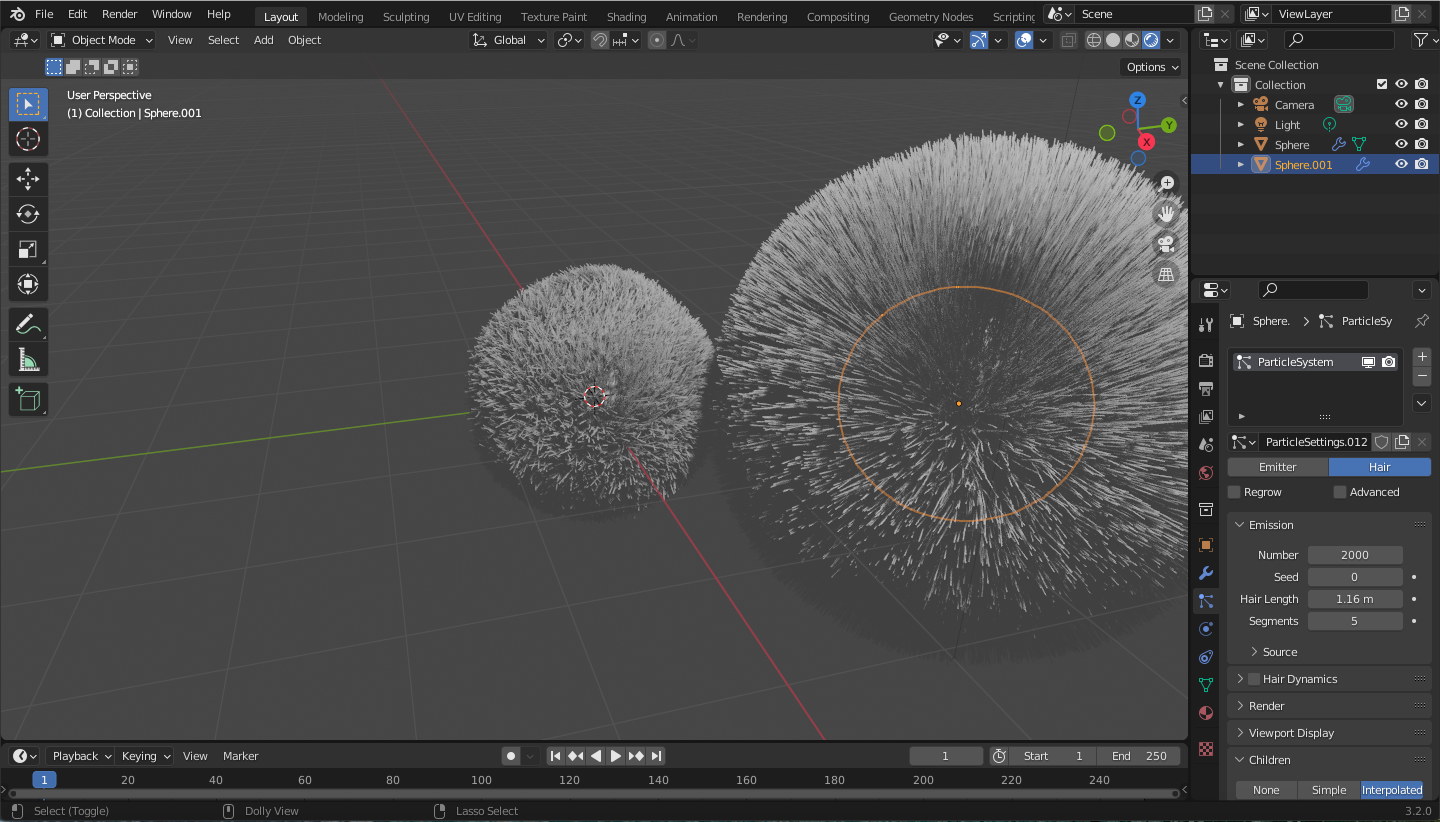The image size is (1440, 822).
Task: Open the Object Mode dropdown
Action: (102, 40)
